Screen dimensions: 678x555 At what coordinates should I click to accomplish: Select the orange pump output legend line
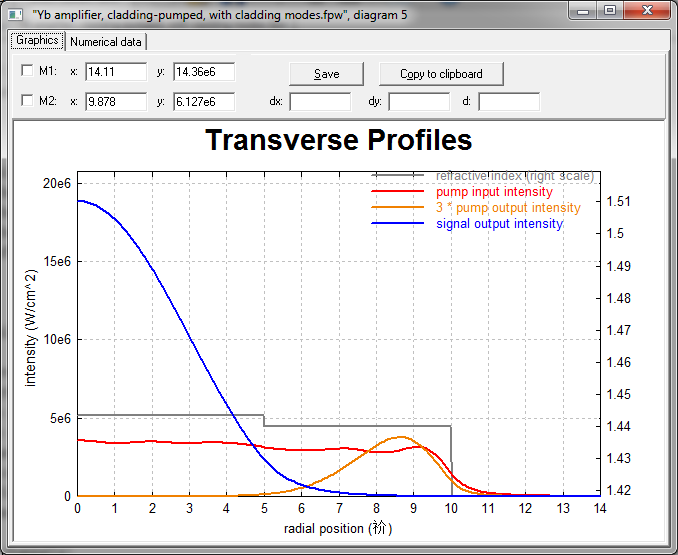(x=401, y=208)
